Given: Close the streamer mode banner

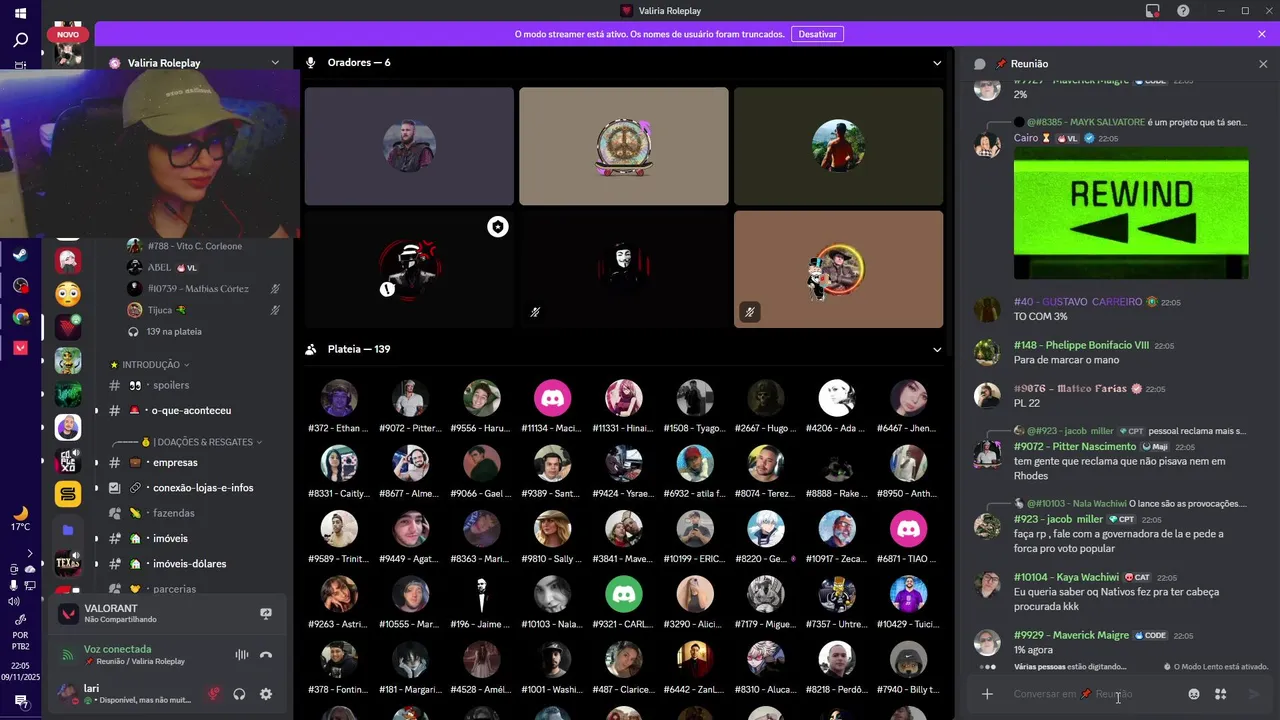Looking at the screenshot, I should 1262,34.
